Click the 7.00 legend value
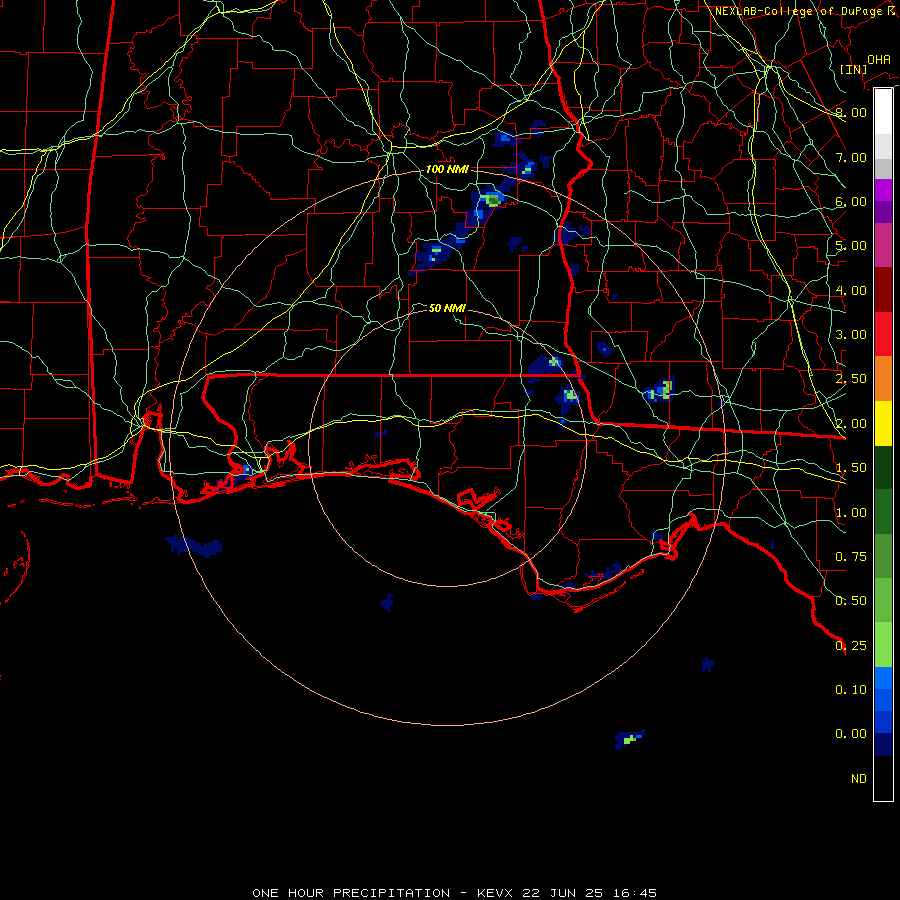Image resolution: width=900 pixels, height=900 pixels. pos(851,157)
